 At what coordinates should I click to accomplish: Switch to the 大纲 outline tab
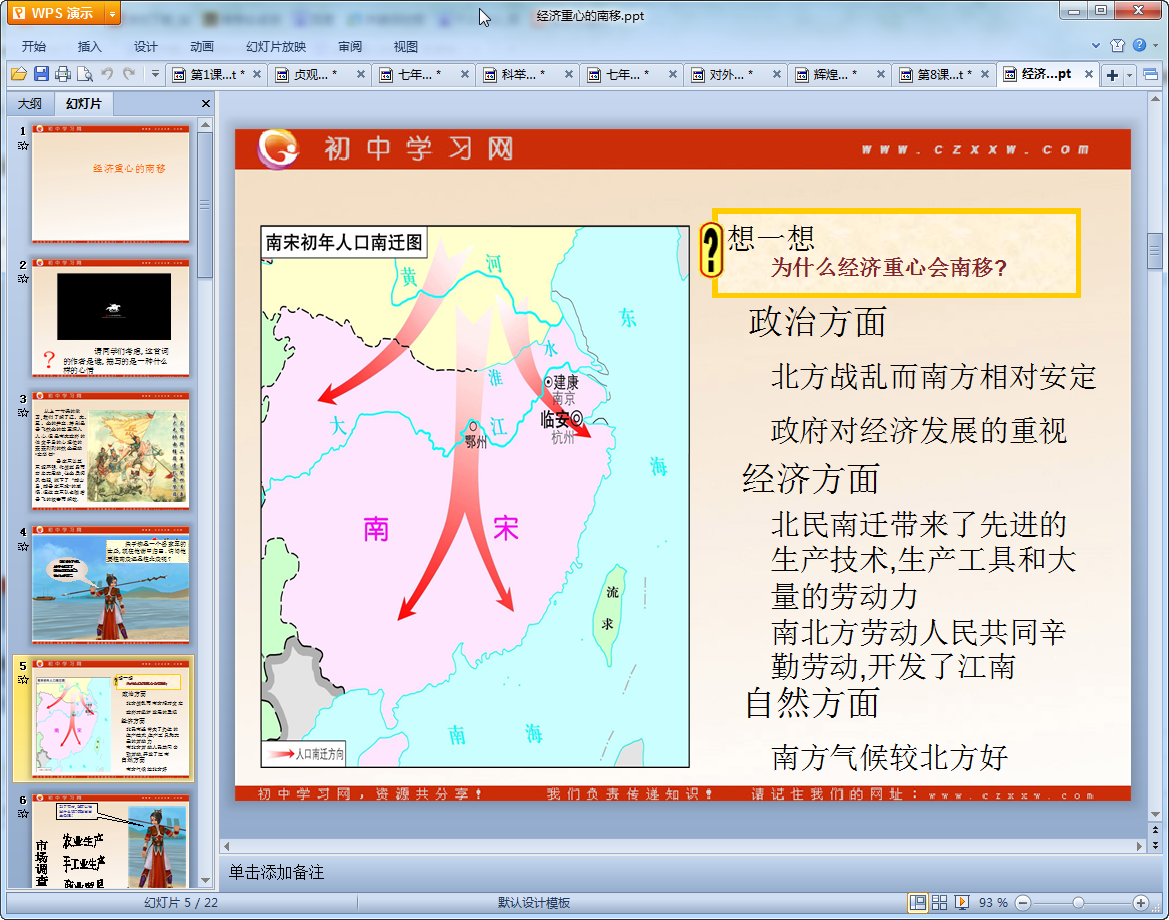point(30,104)
